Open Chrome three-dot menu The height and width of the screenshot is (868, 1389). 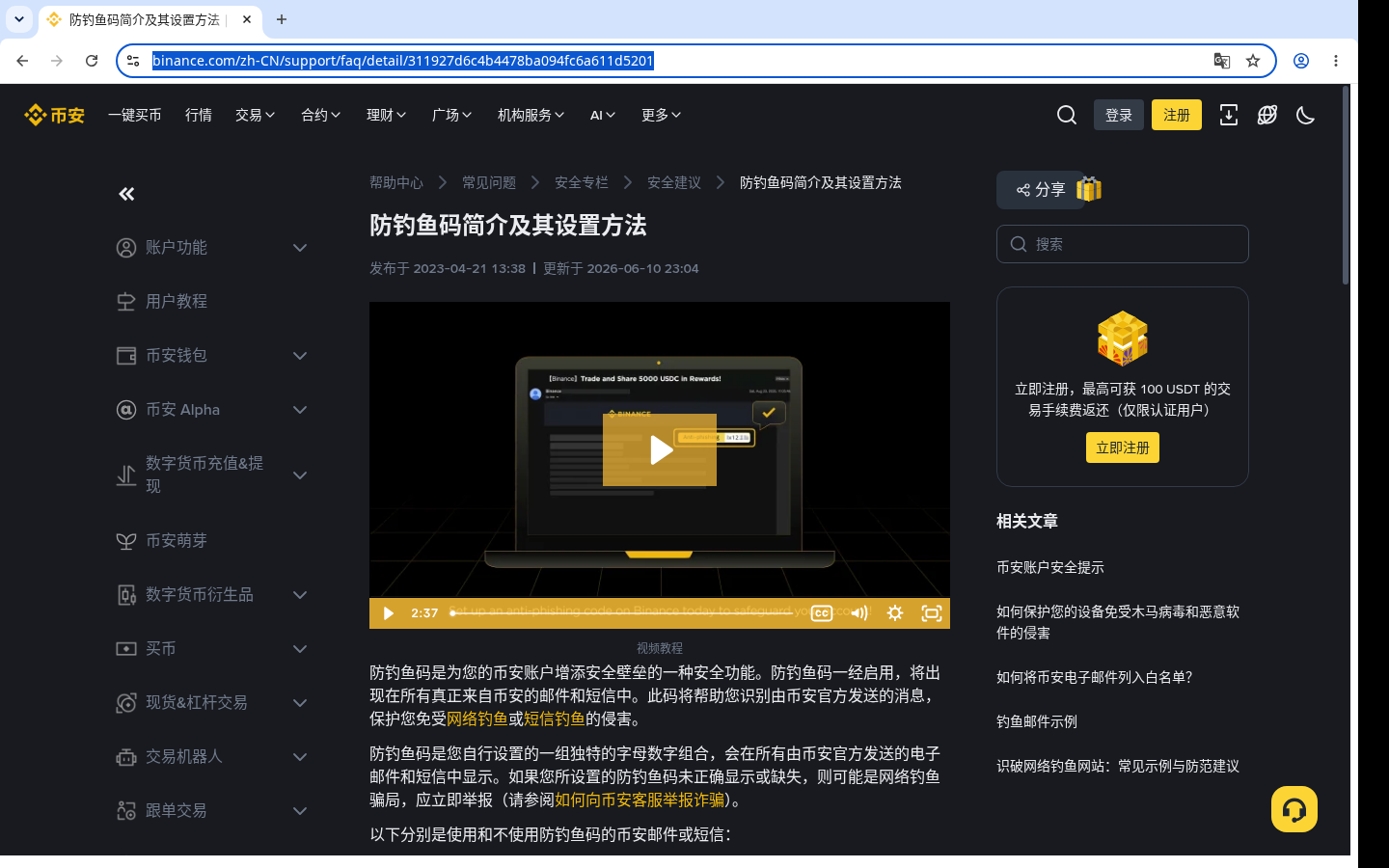[x=1336, y=61]
